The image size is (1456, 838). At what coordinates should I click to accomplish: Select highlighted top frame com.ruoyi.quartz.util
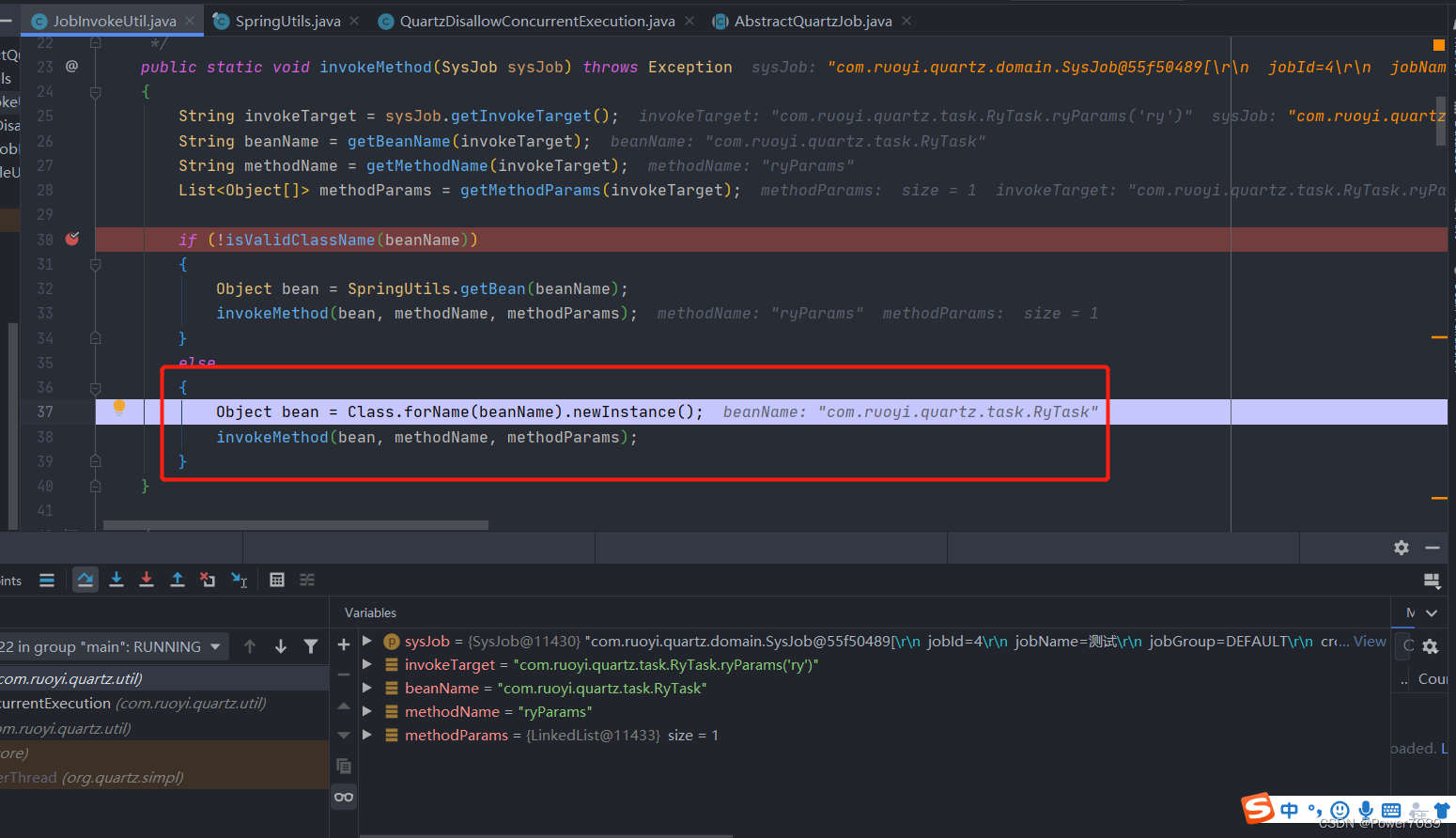[164, 678]
